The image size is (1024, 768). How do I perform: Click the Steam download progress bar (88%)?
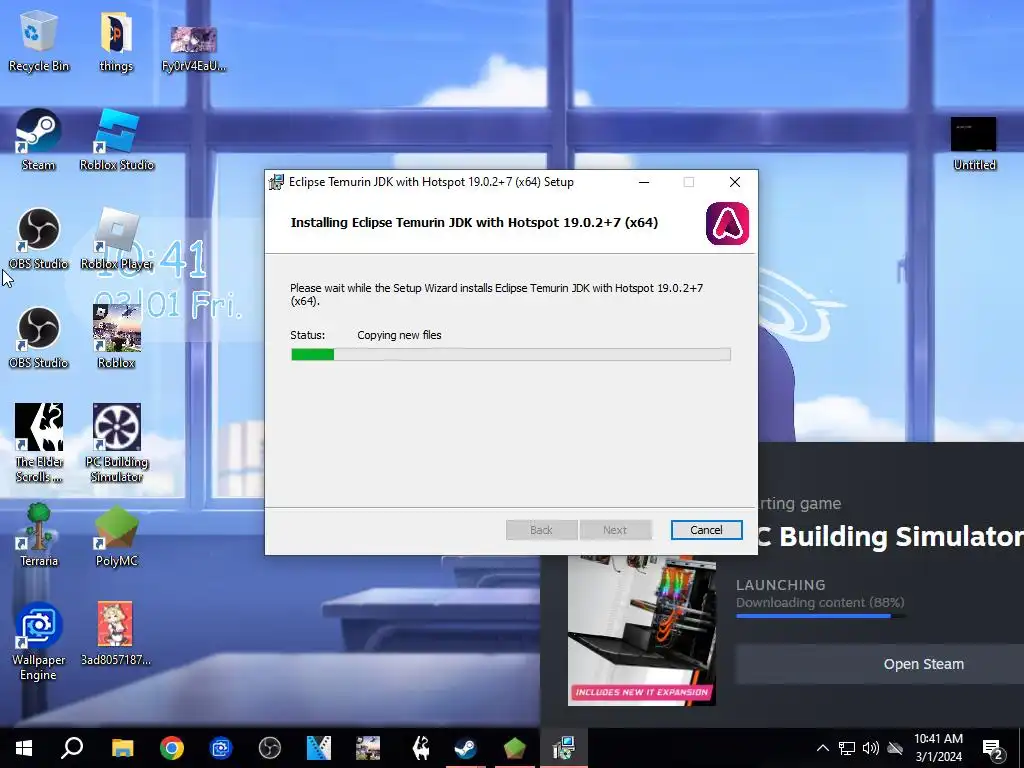pos(821,616)
